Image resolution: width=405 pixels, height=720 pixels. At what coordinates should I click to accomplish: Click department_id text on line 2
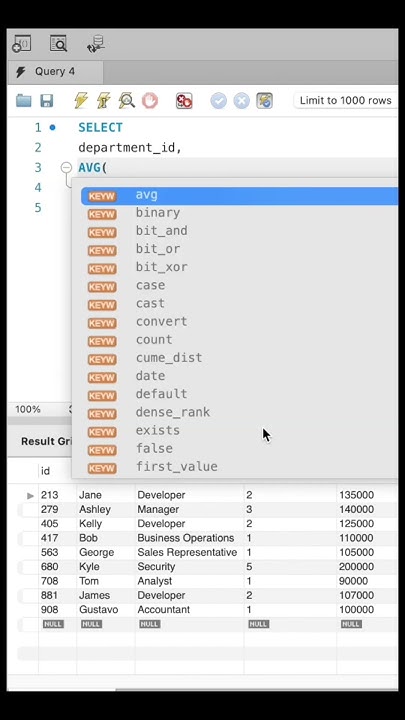(x=130, y=148)
